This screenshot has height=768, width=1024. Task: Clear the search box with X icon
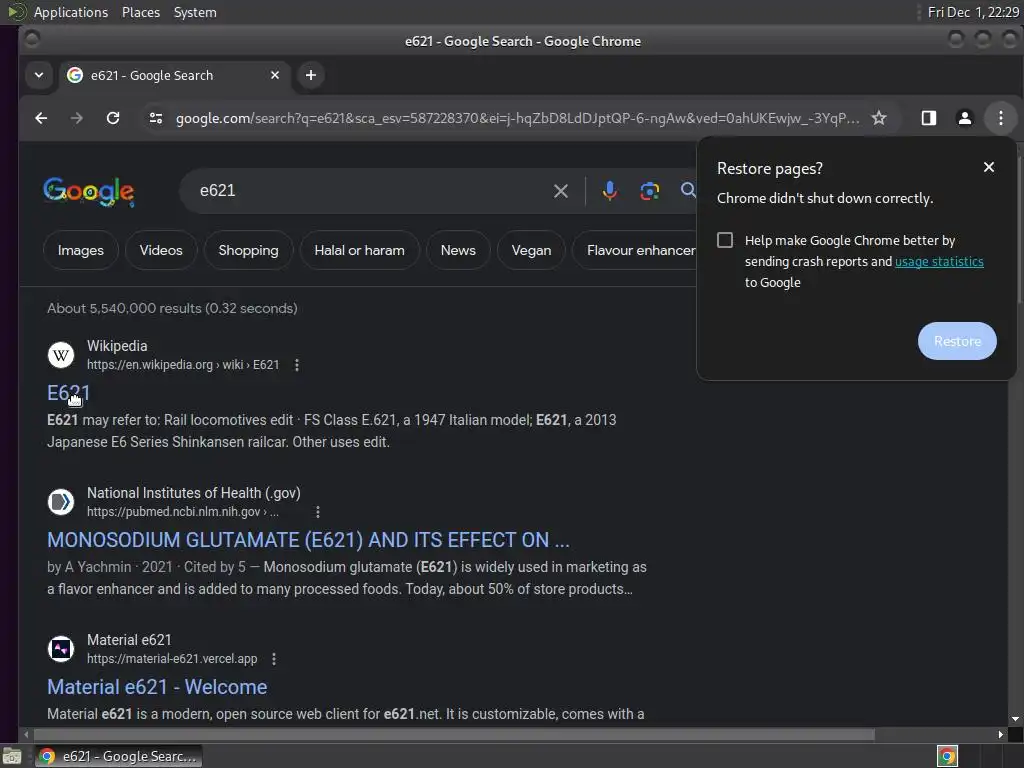point(560,191)
